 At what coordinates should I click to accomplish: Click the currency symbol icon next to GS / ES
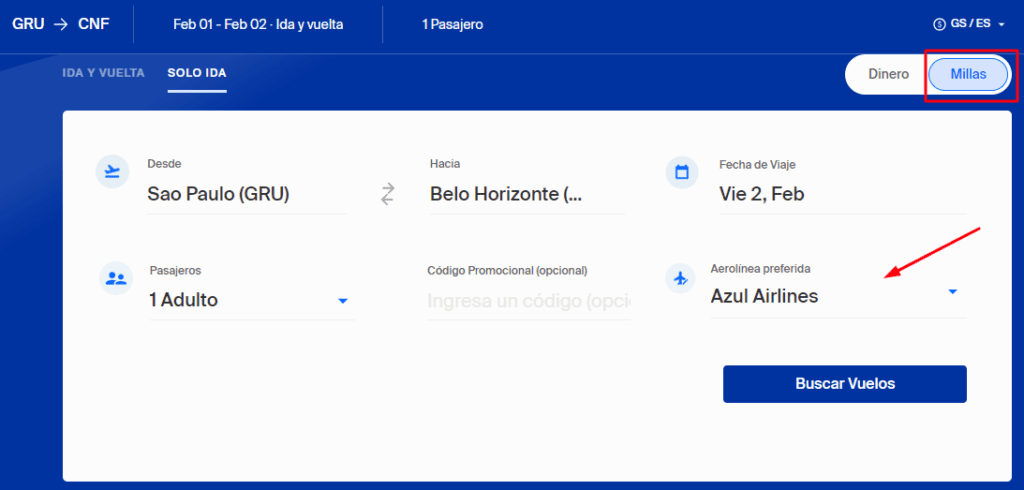[x=938, y=24]
